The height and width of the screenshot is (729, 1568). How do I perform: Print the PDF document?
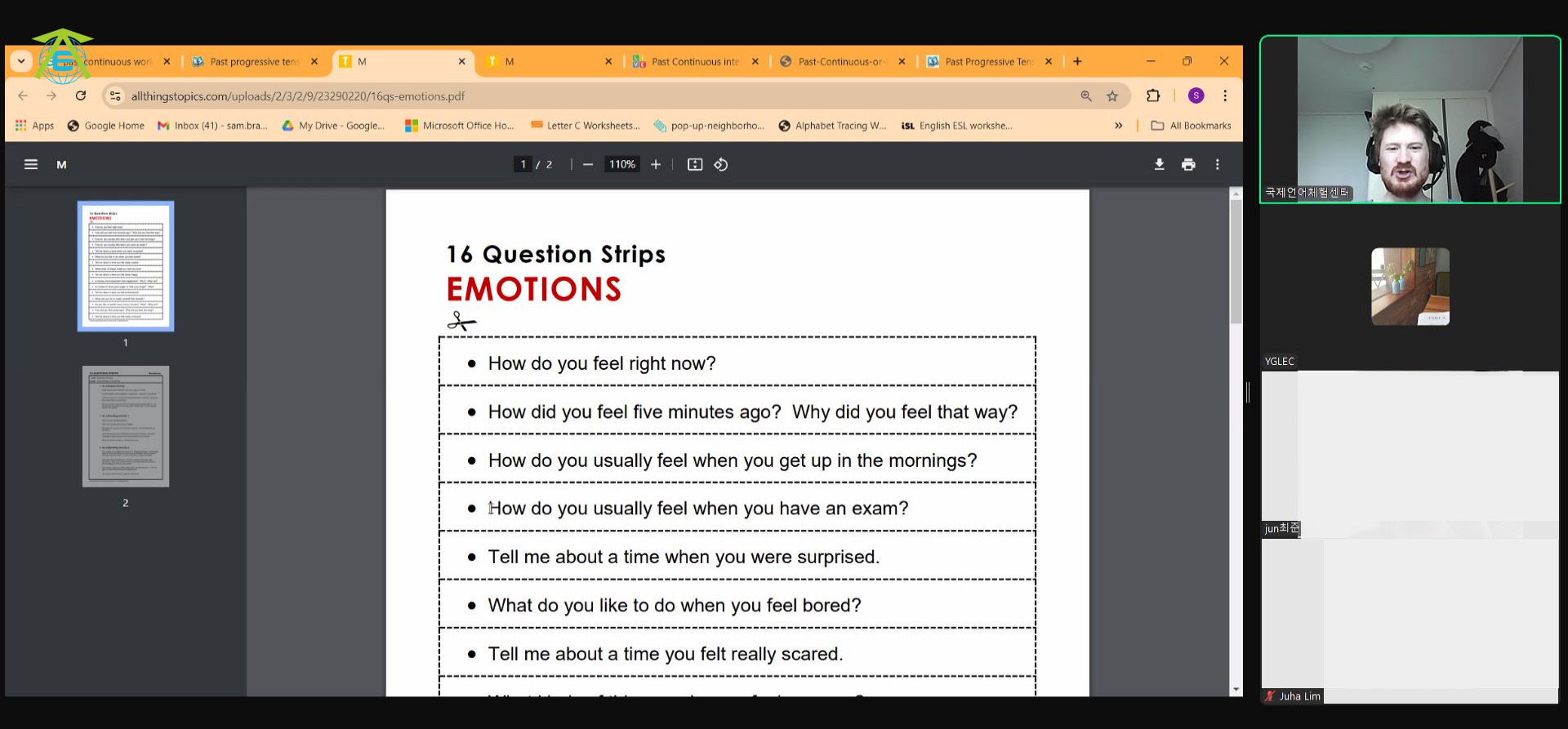[1188, 164]
